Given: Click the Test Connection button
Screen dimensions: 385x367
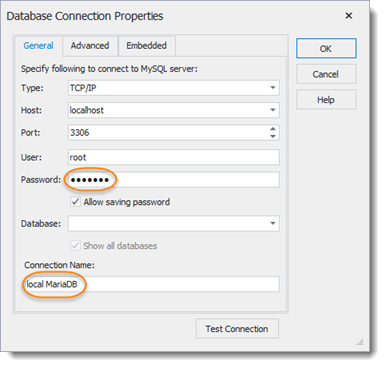Looking at the screenshot, I should pos(237,329).
